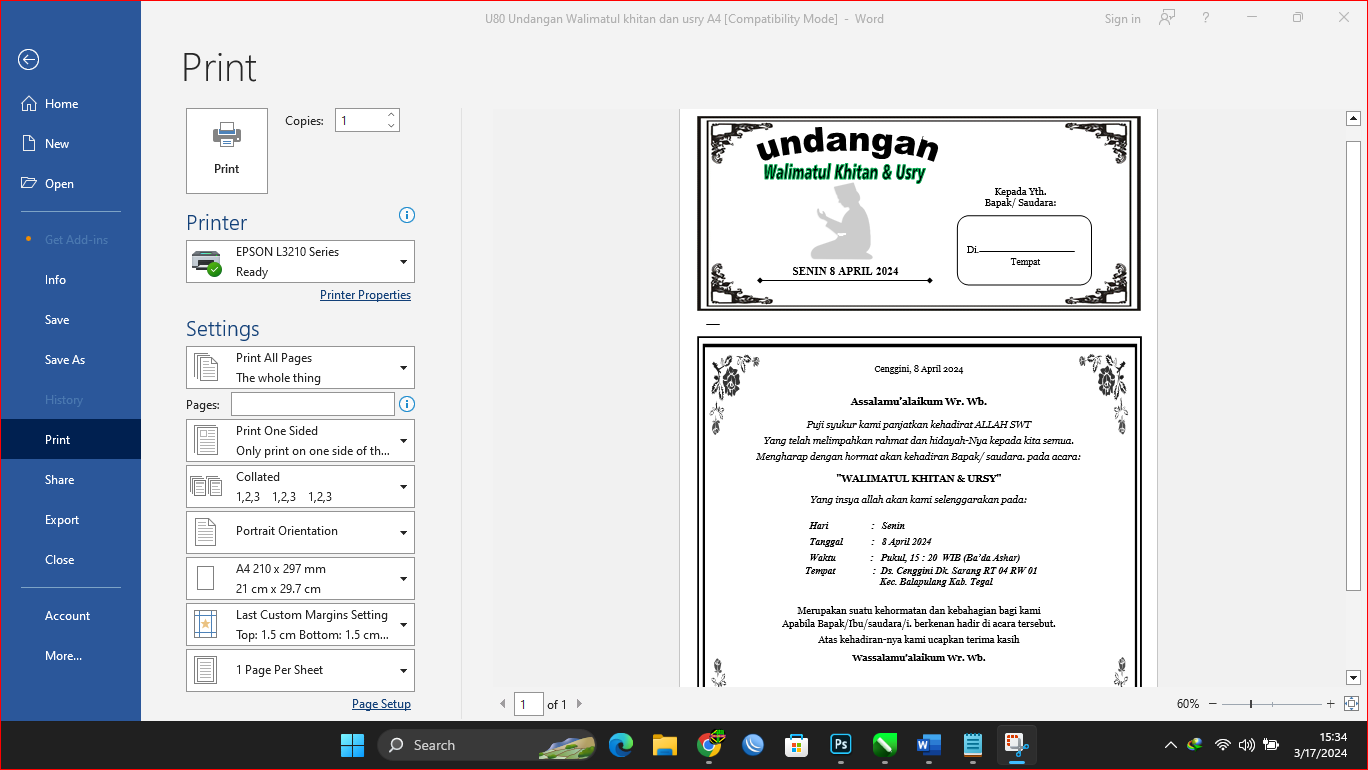Click the Copies number field
This screenshot has width=1368, height=770.
[x=360, y=121]
